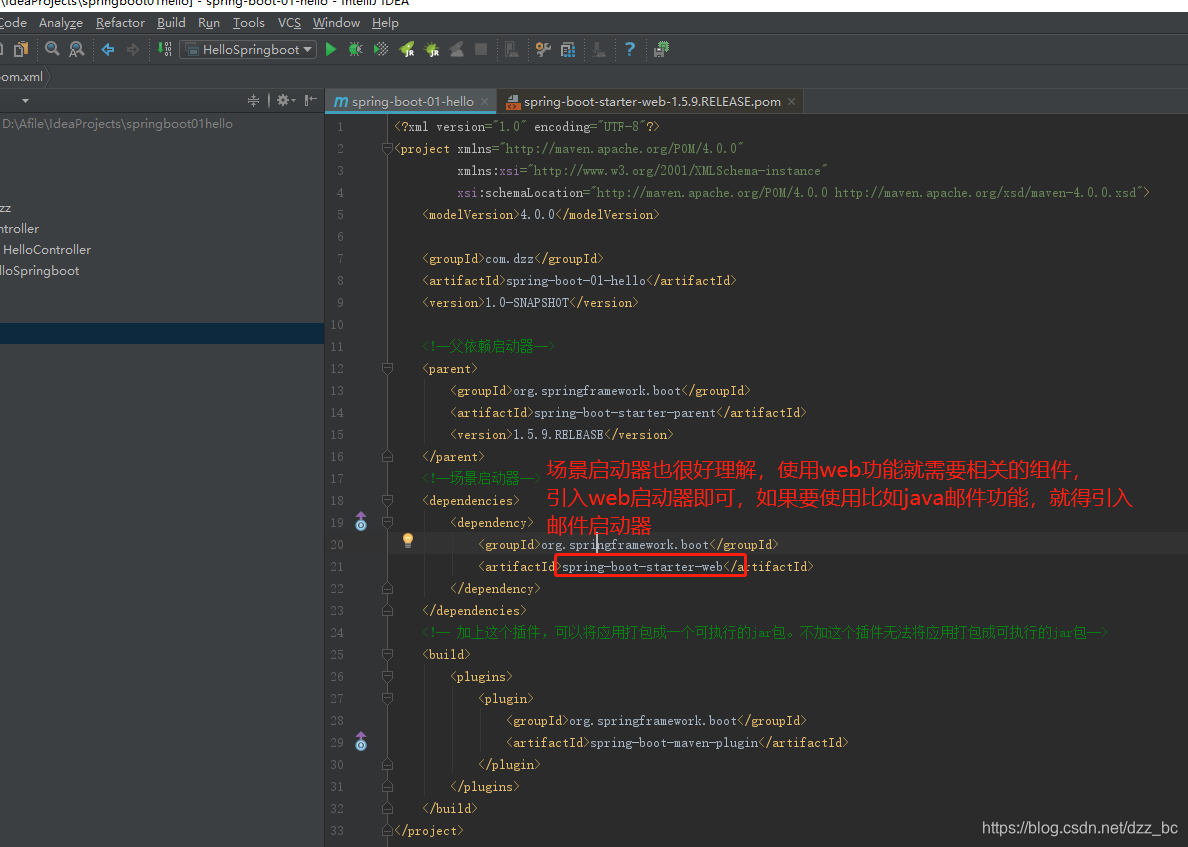This screenshot has width=1188, height=847.
Task: Close the spring-boot-starter-web-1.5.9.RELEASE.pom tab
Action: coord(792,102)
